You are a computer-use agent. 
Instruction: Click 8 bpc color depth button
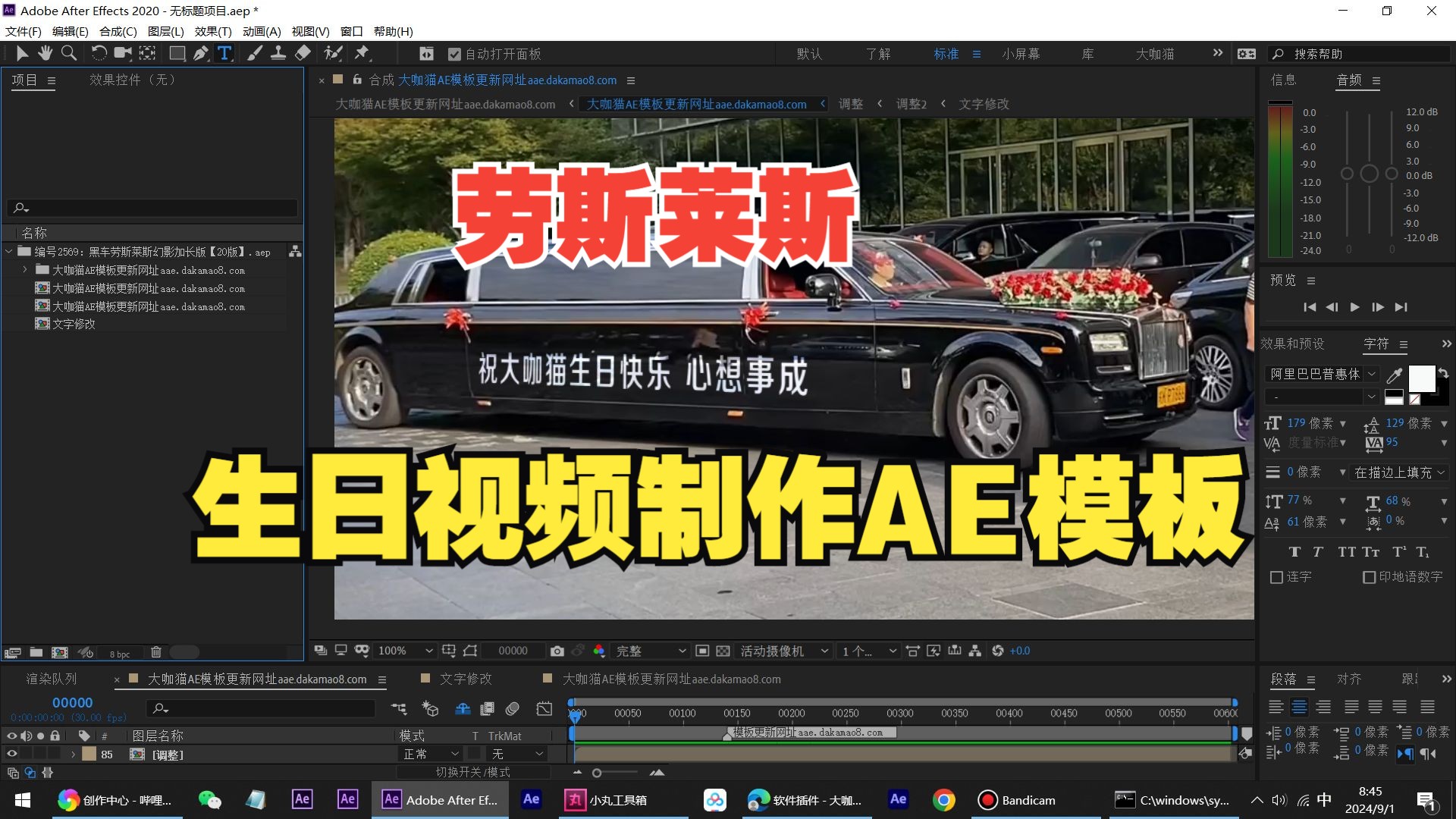tap(120, 654)
